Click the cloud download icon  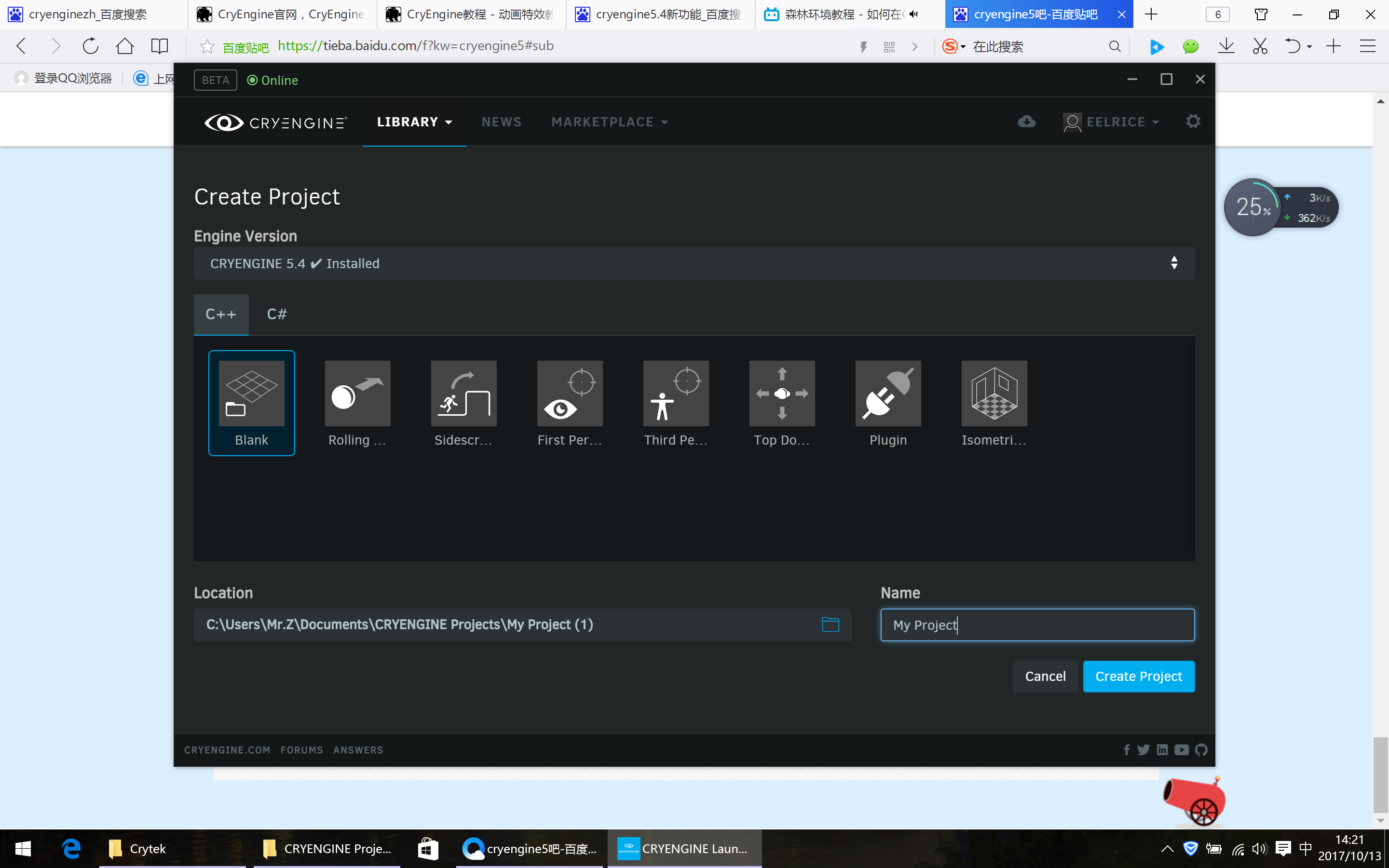pos(1026,122)
